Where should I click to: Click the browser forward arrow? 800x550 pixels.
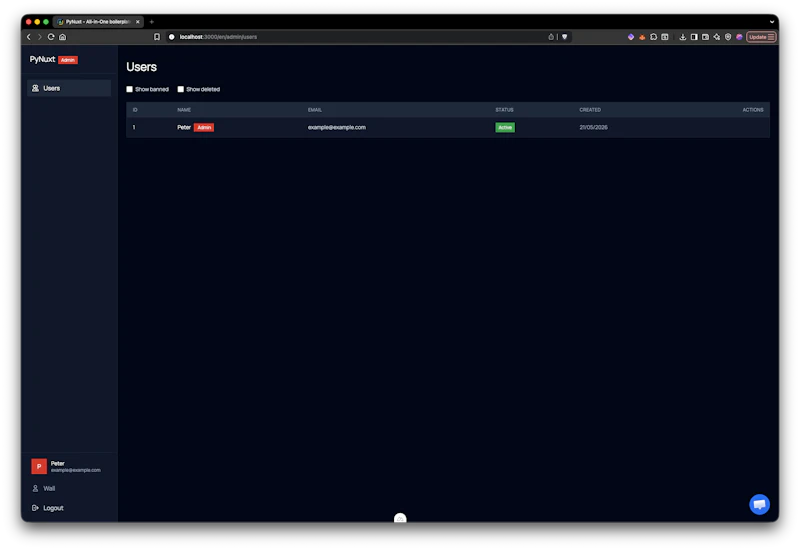tap(40, 37)
